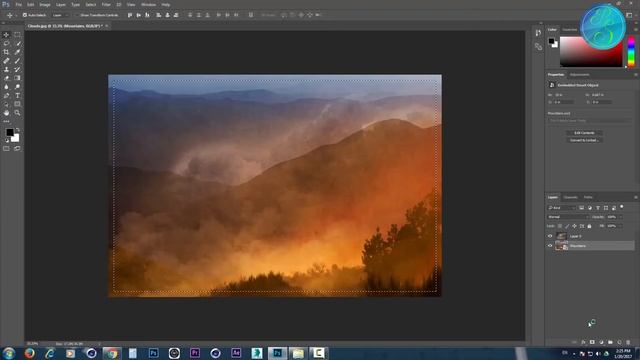Select the Horizontal Type tool
This screenshot has width=640, height=360.
pyautogui.click(x=17, y=96)
